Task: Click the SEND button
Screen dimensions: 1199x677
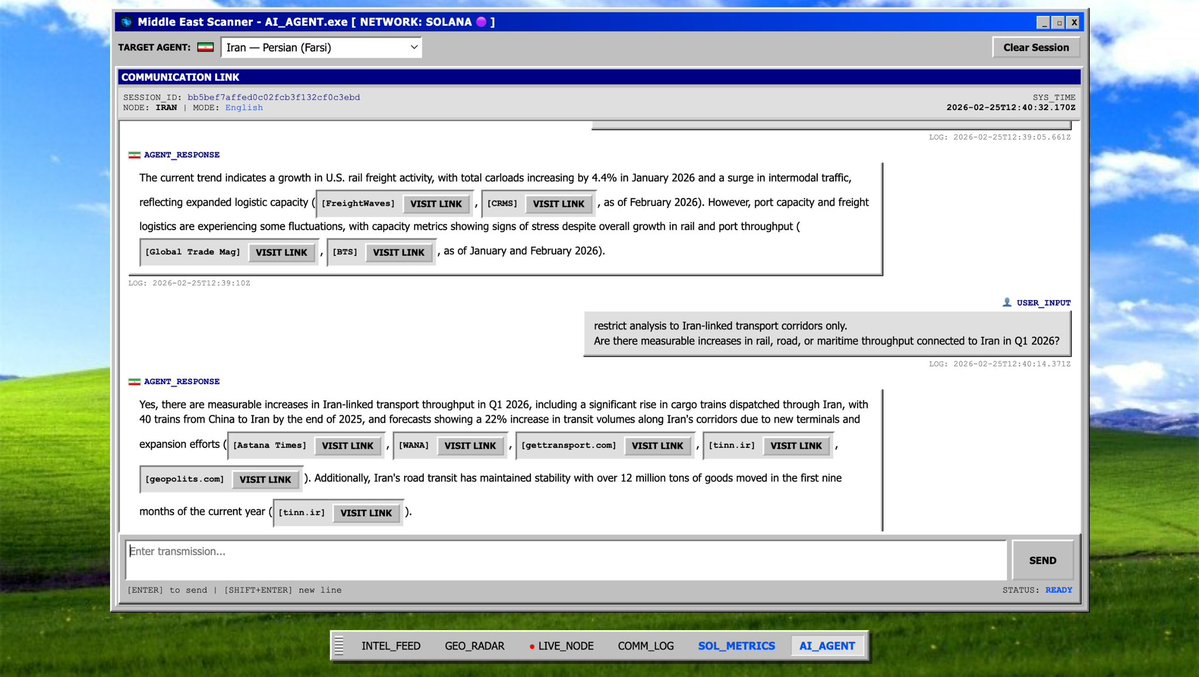Action: pos(1042,560)
